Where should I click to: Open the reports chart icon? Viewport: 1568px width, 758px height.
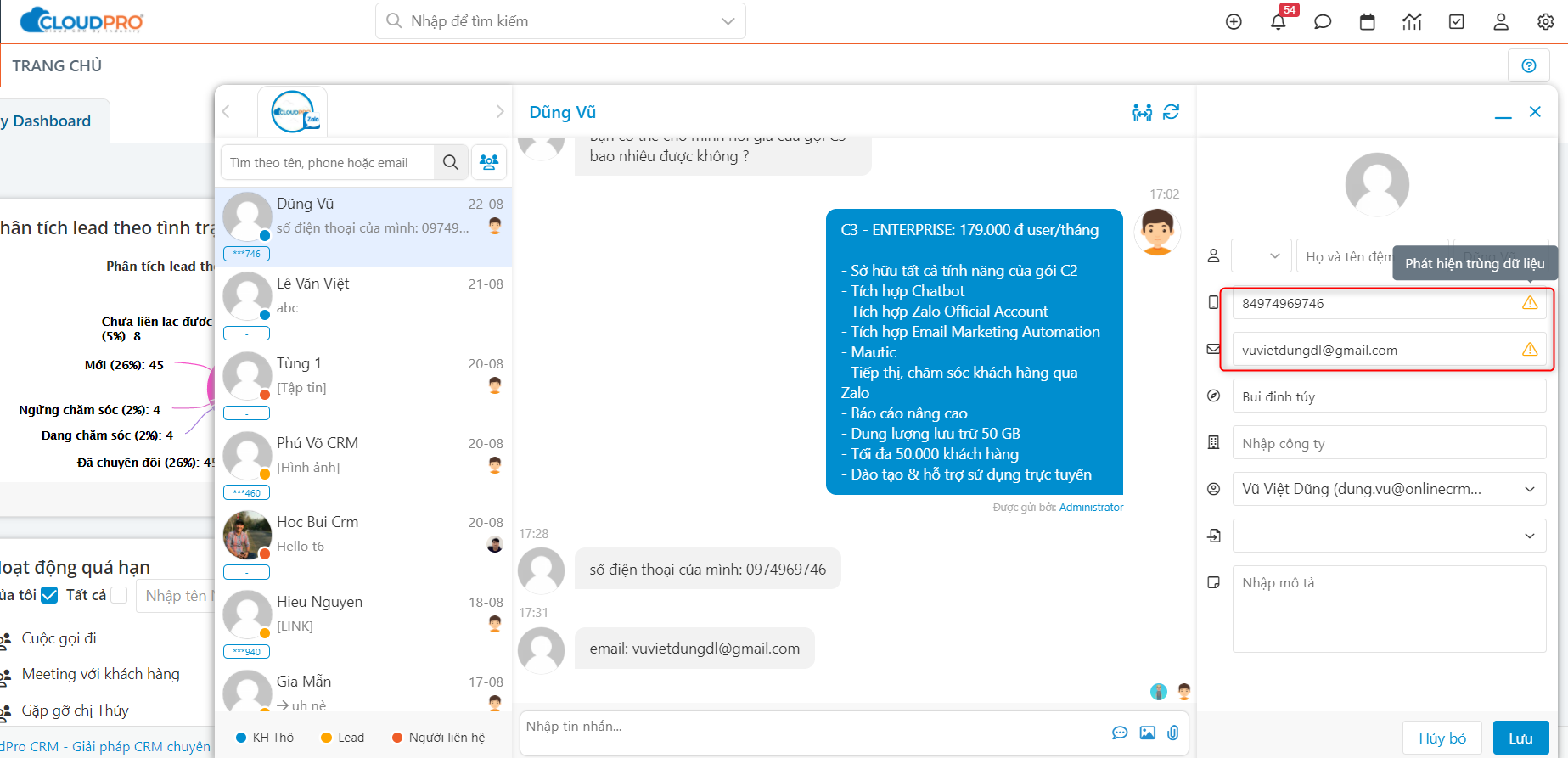1412,22
